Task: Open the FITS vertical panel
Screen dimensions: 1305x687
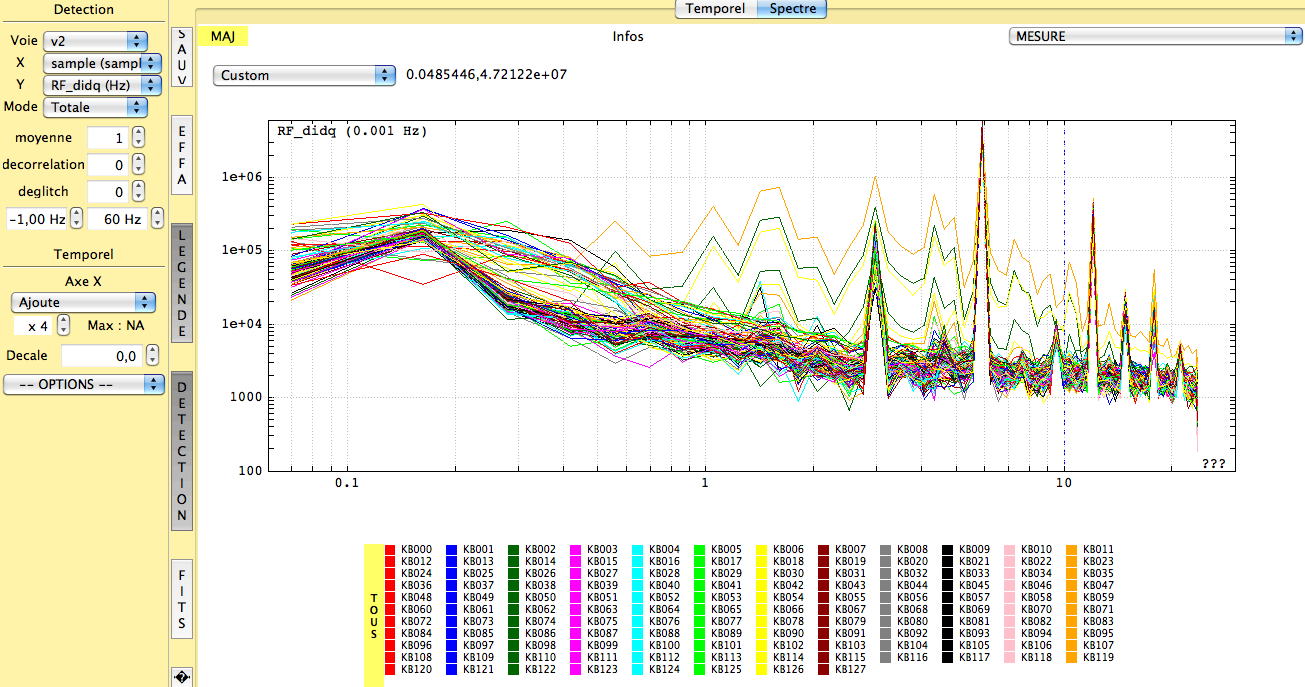Action: coord(182,598)
